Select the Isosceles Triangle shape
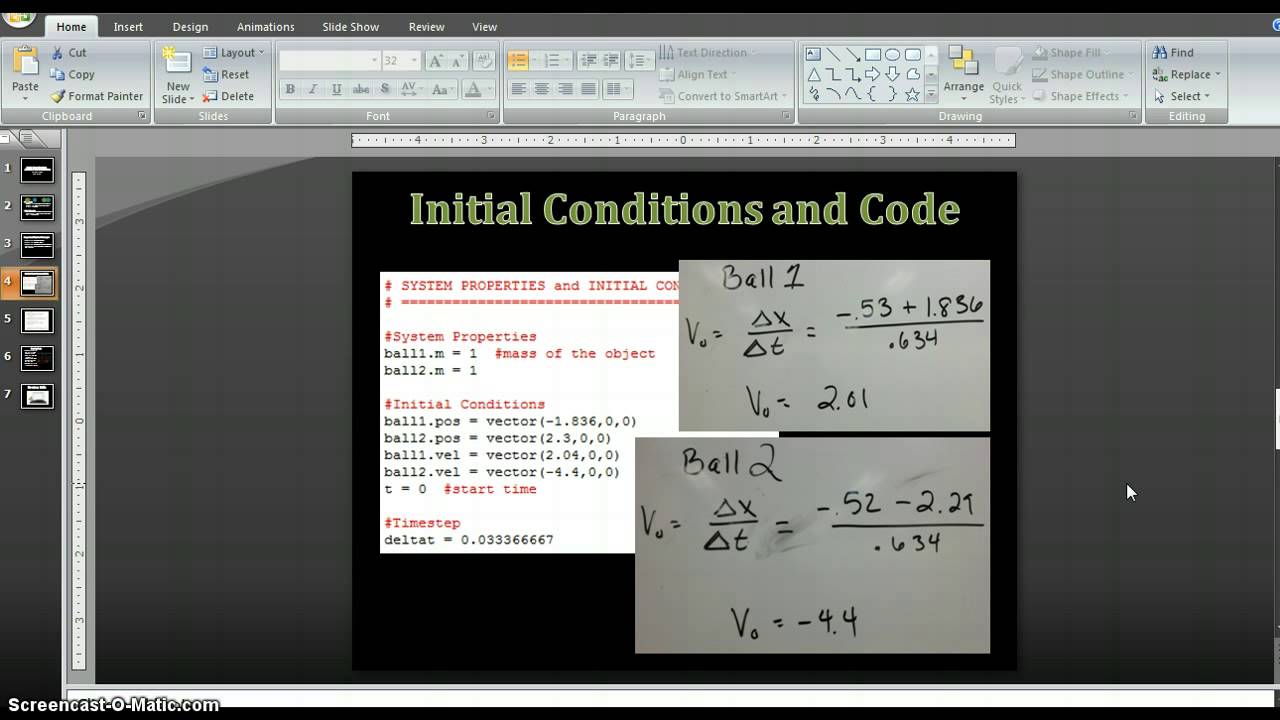The image size is (1280, 720). [x=813, y=74]
